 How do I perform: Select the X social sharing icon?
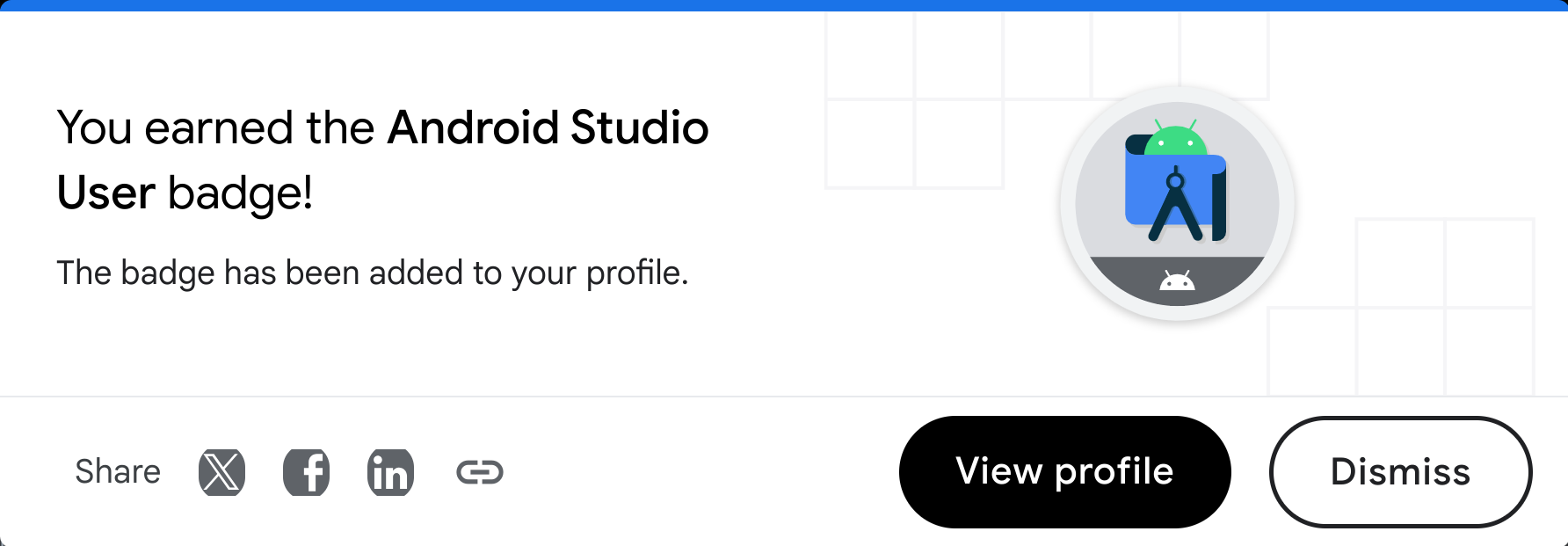click(220, 472)
